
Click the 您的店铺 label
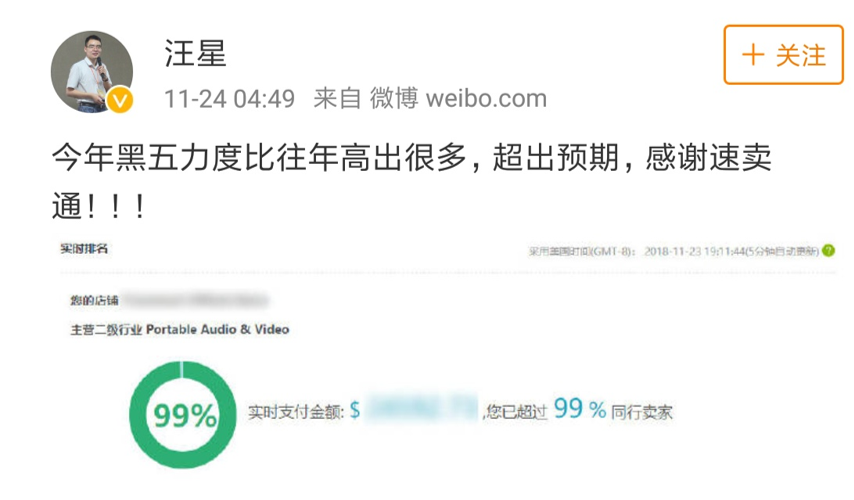pos(94,300)
